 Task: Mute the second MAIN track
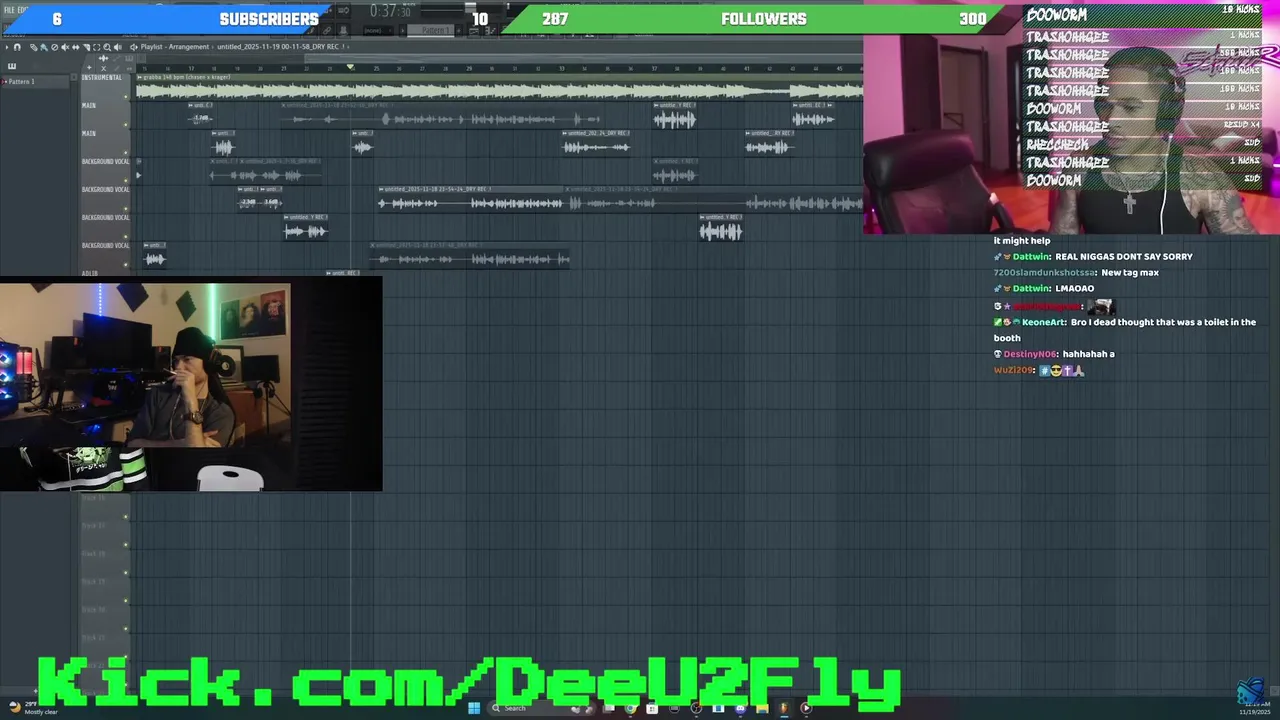[x=126, y=152]
